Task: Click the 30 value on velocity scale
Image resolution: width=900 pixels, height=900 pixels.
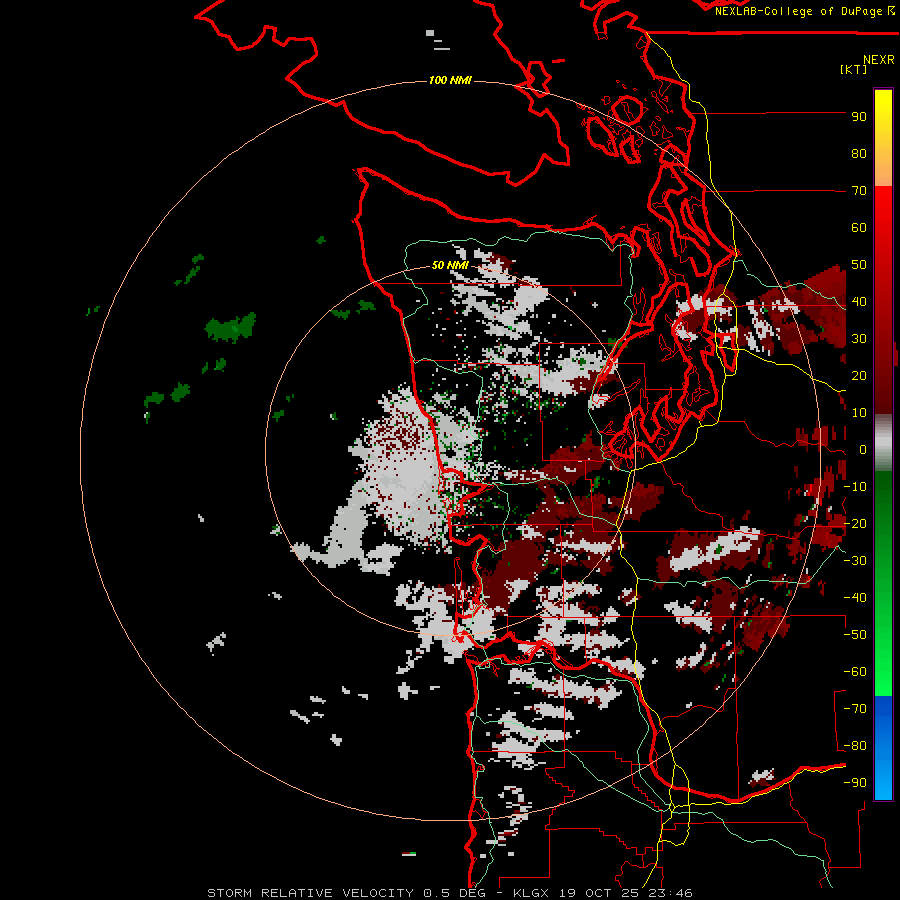Action: (859, 339)
